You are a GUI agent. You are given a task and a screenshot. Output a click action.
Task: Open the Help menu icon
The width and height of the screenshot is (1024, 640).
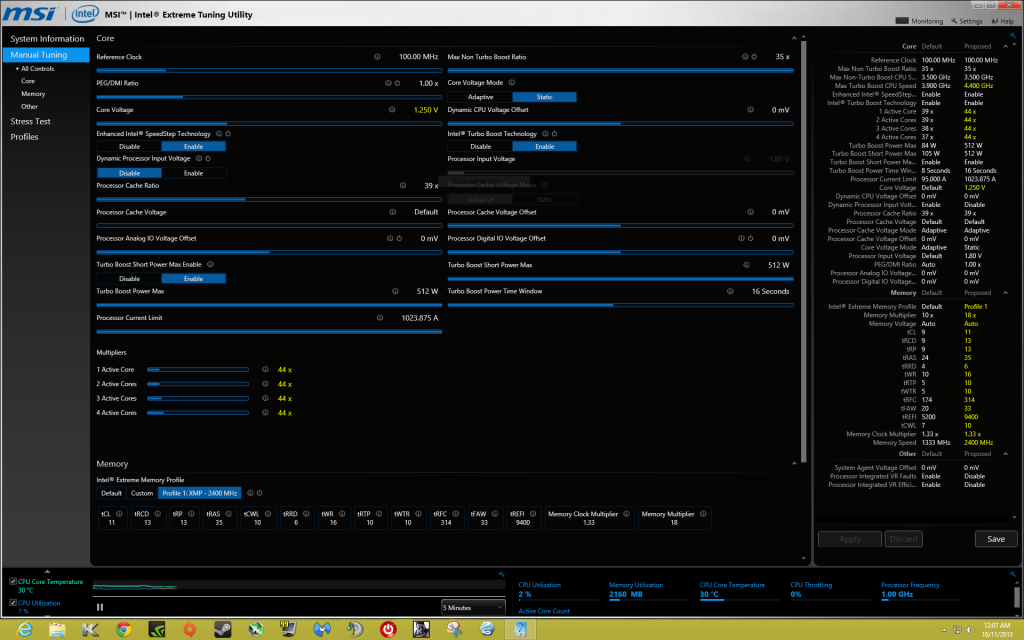pyautogui.click(x=995, y=21)
